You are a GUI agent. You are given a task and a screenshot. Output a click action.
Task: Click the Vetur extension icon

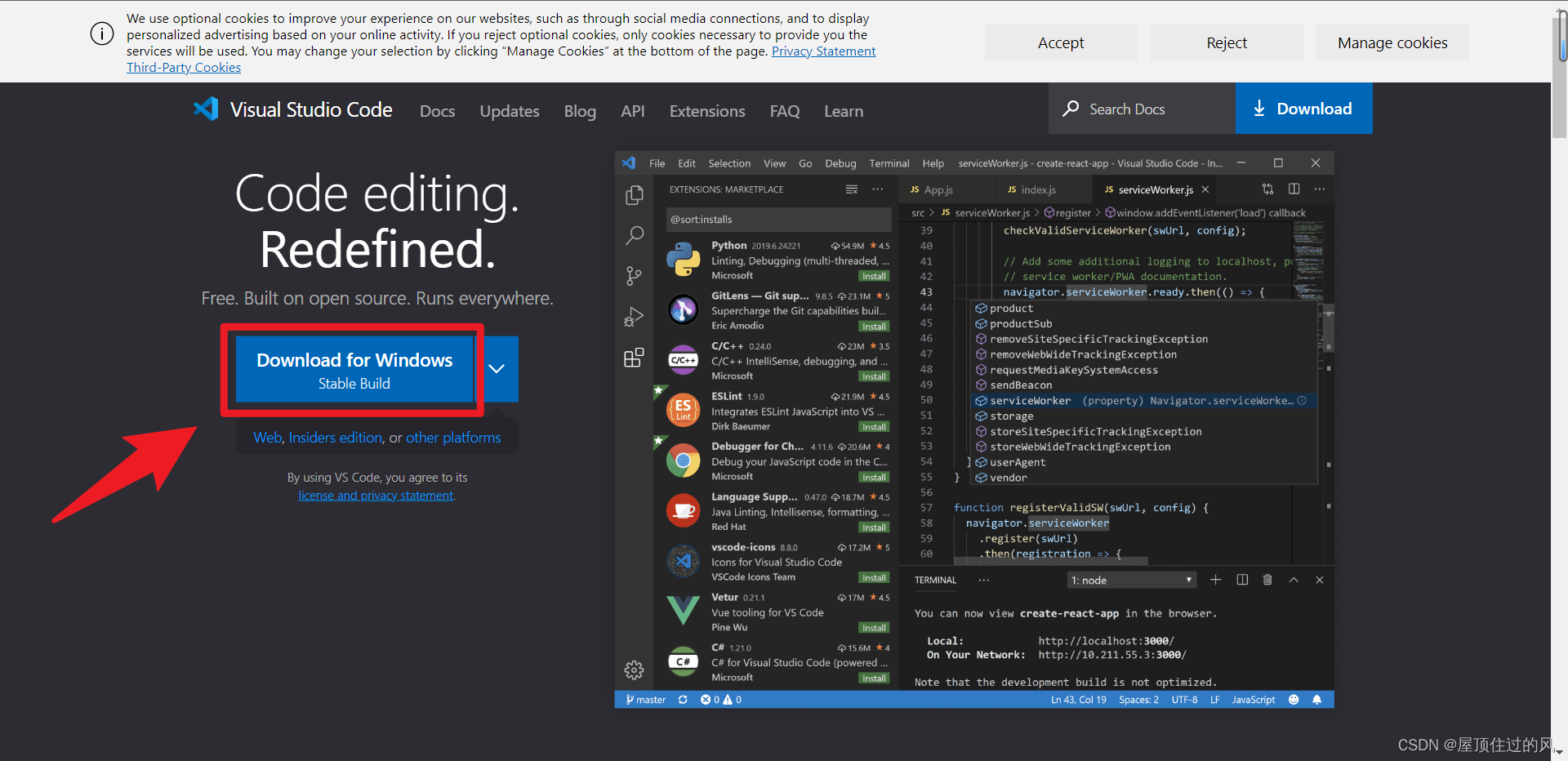(683, 611)
